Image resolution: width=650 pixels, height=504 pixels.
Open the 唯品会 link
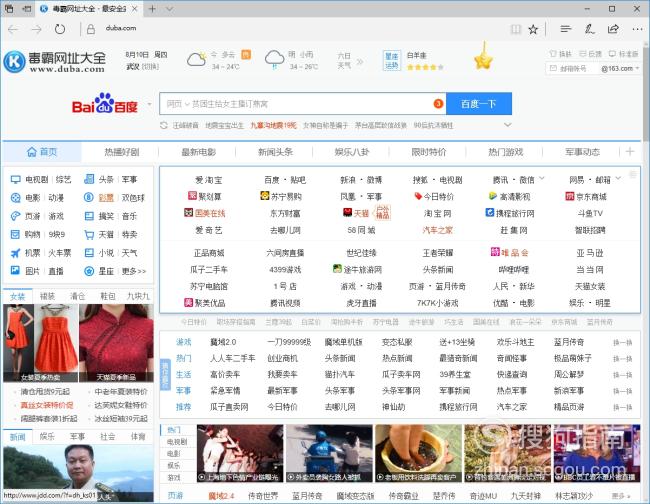click(x=509, y=253)
